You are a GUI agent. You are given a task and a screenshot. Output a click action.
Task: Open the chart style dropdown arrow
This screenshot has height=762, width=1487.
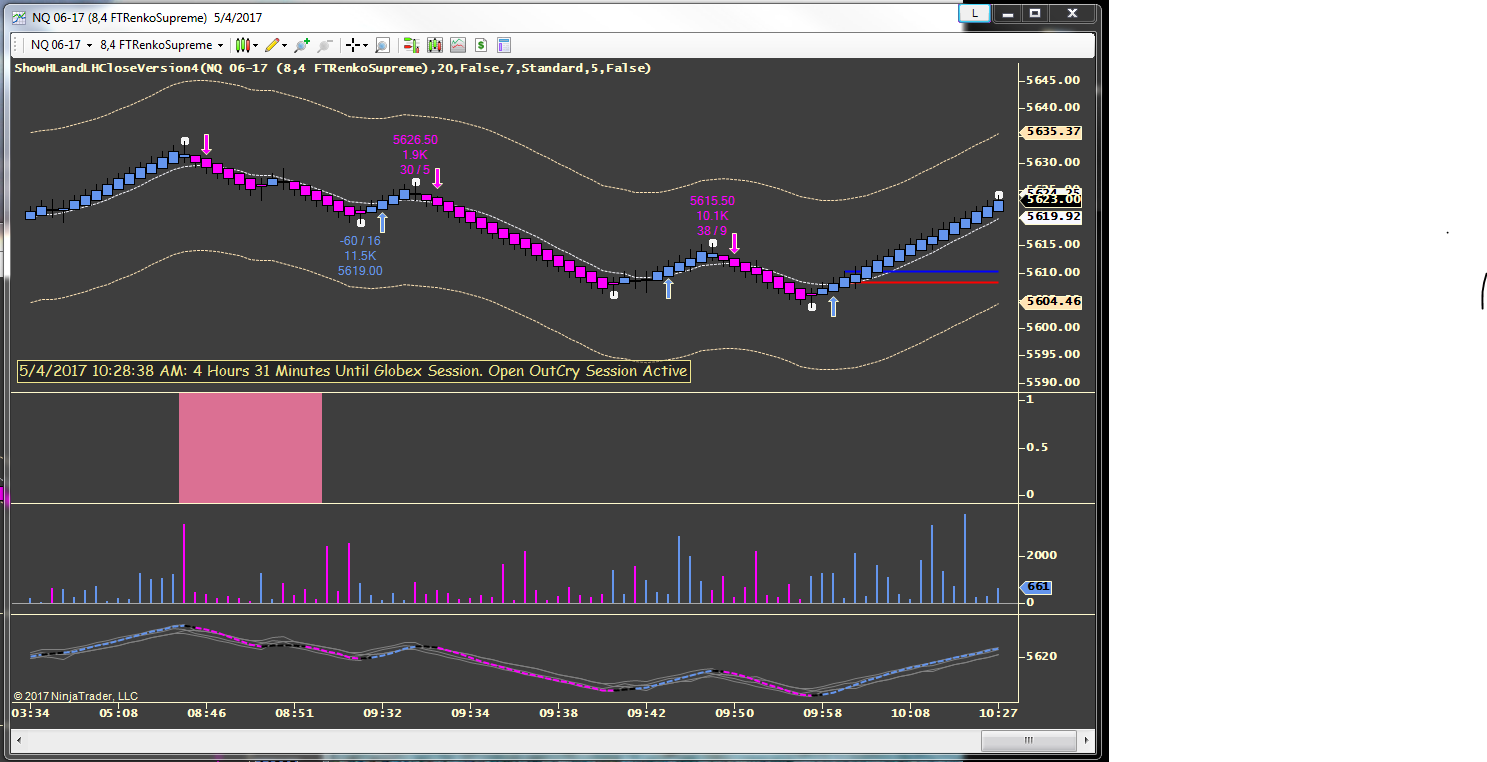(x=256, y=45)
